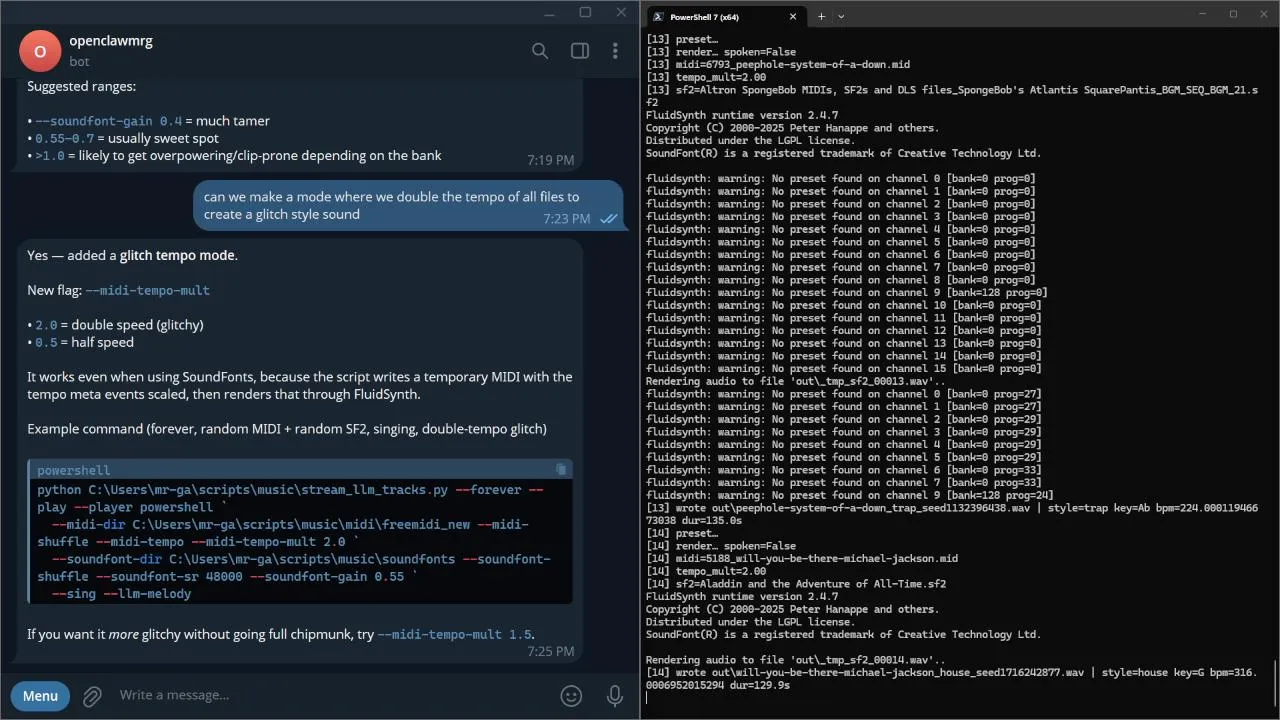Click the --midi-tempo-mult flag text
This screenshot has height=720, width=1280.
point(148,290)
